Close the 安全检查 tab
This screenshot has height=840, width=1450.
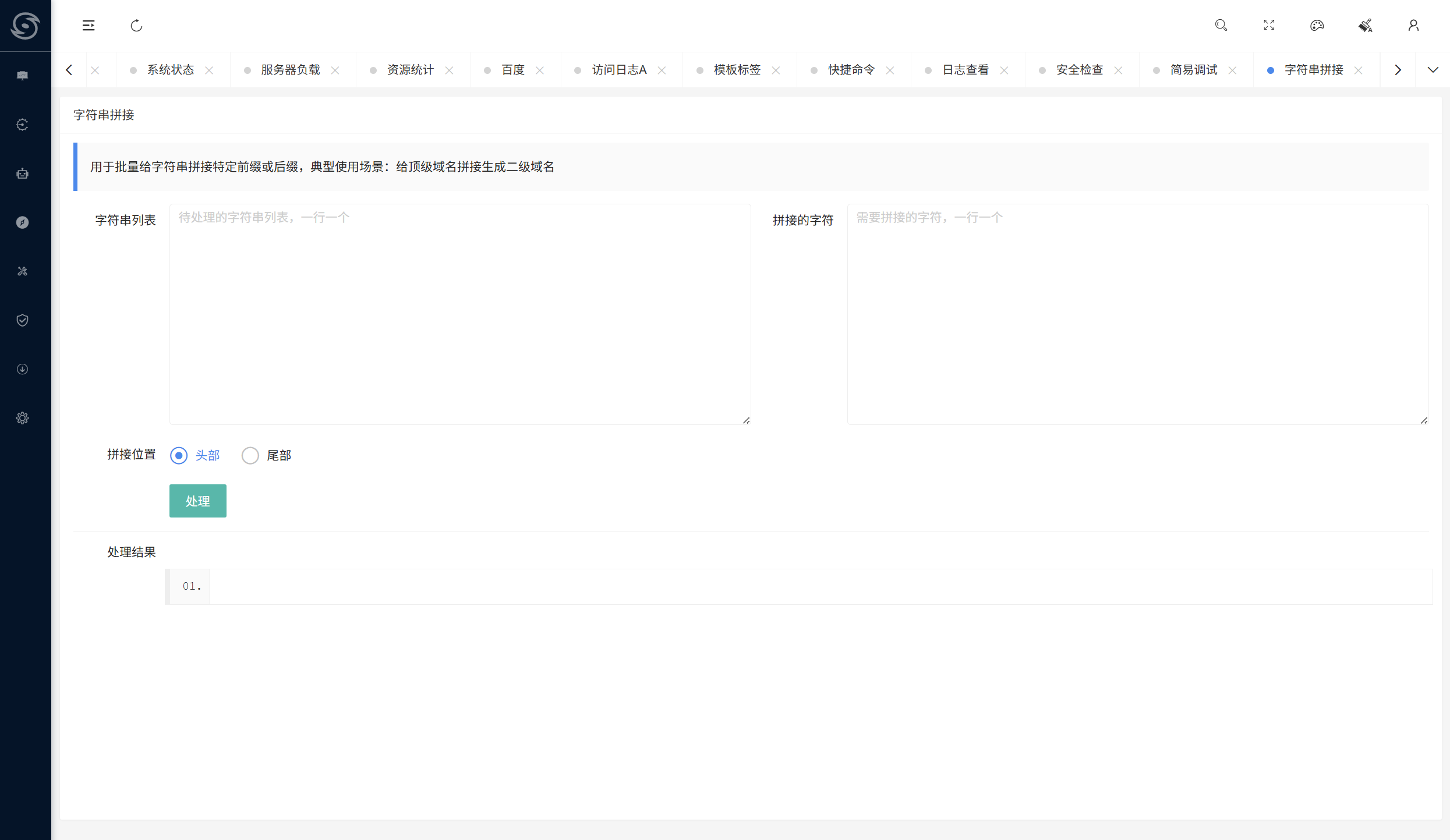click(1118, 70)
